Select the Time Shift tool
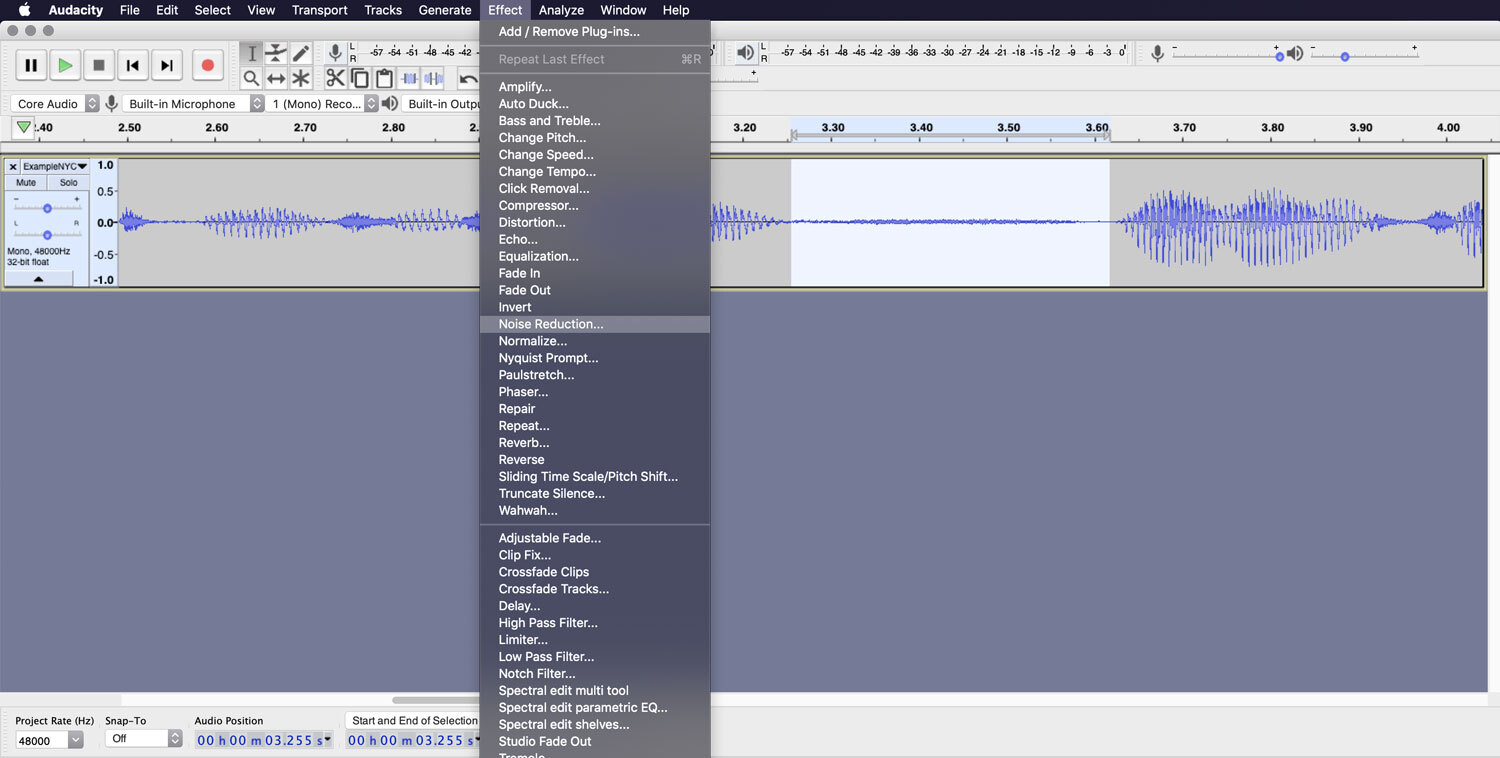 [276, 78]
